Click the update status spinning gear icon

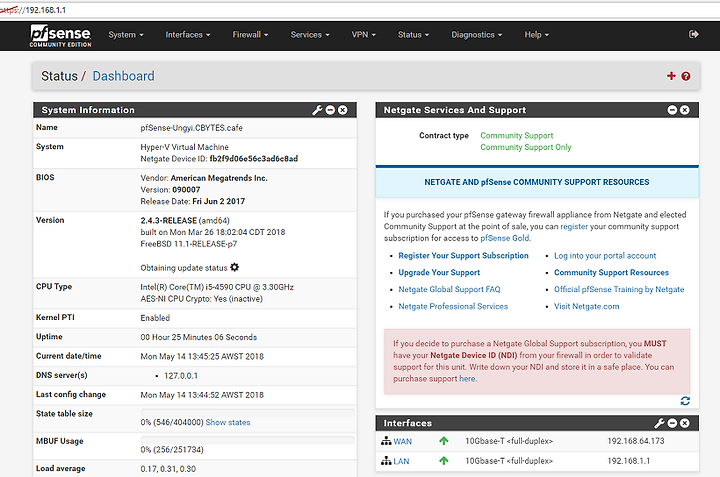tap(235, 267)
